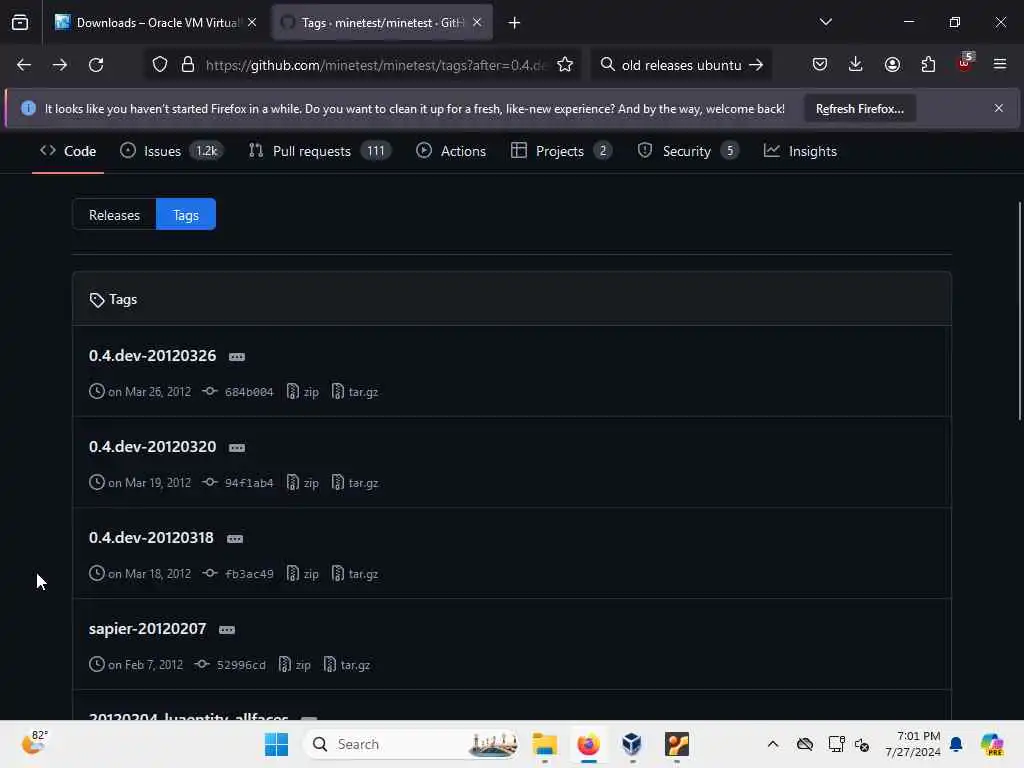Open the Extensions puzzle icon
This screenshot has width=1024, height=768.
tap(928, 64)
